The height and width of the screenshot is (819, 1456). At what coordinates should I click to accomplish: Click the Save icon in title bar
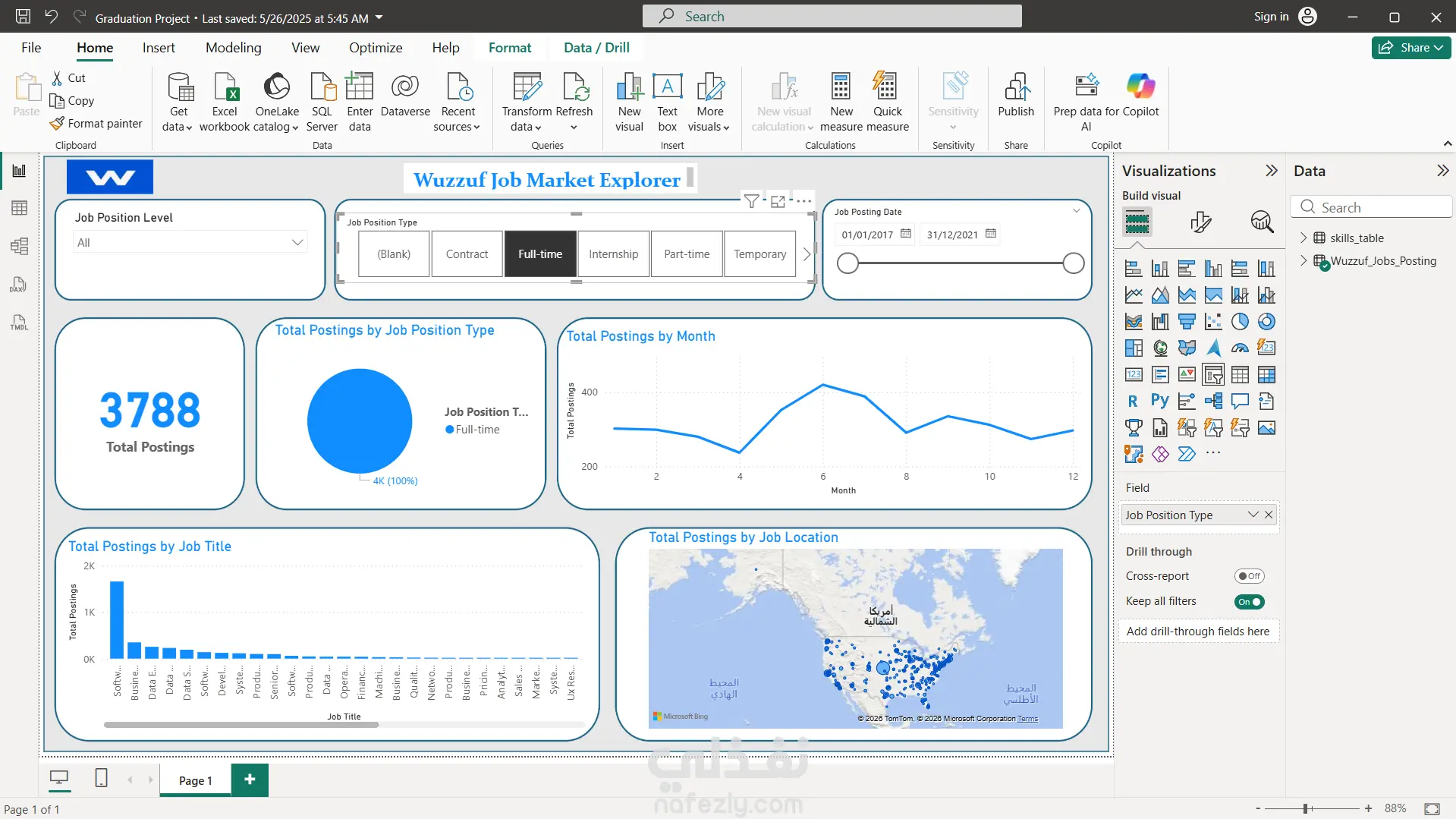click(x=23, y=16)
